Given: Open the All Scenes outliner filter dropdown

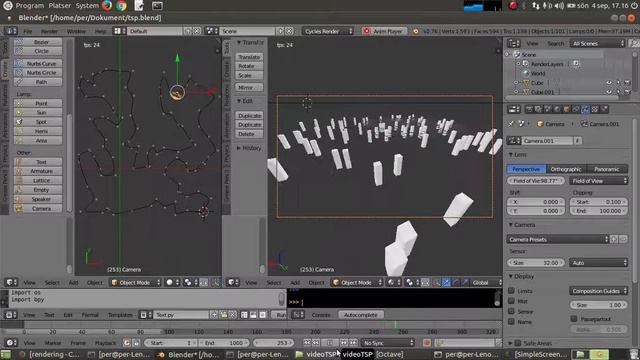Looking at the screenshot, I should pos(598,43).
